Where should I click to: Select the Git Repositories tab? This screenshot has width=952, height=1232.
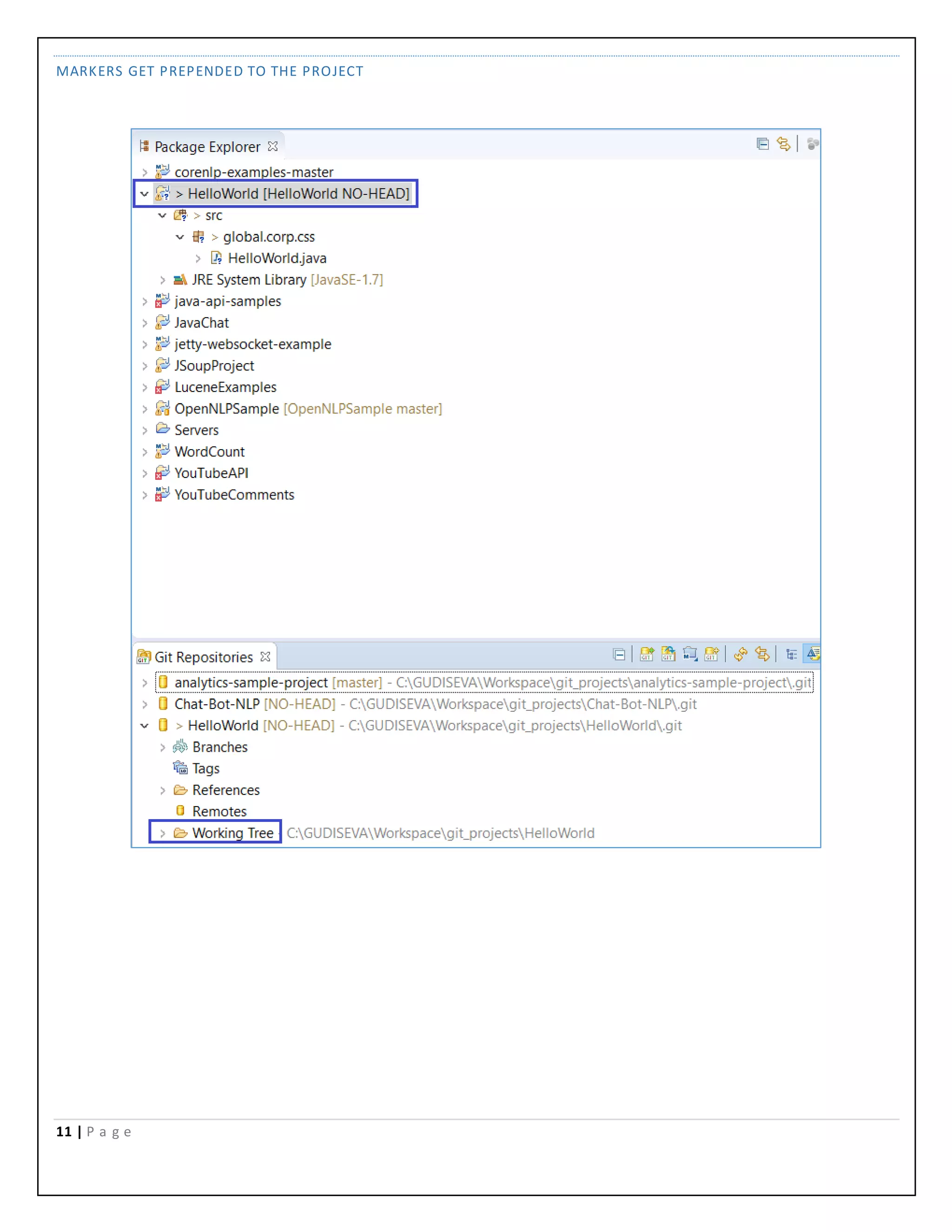[203, 657]
